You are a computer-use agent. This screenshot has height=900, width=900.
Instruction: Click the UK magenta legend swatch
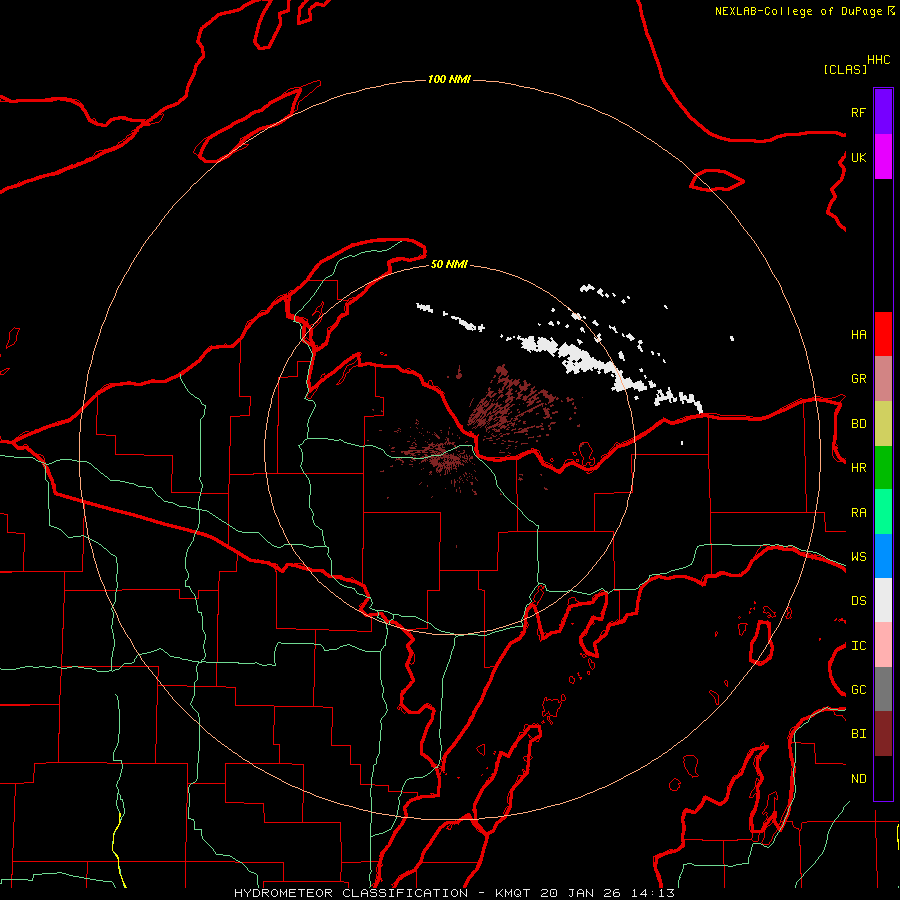click(883, 157)
